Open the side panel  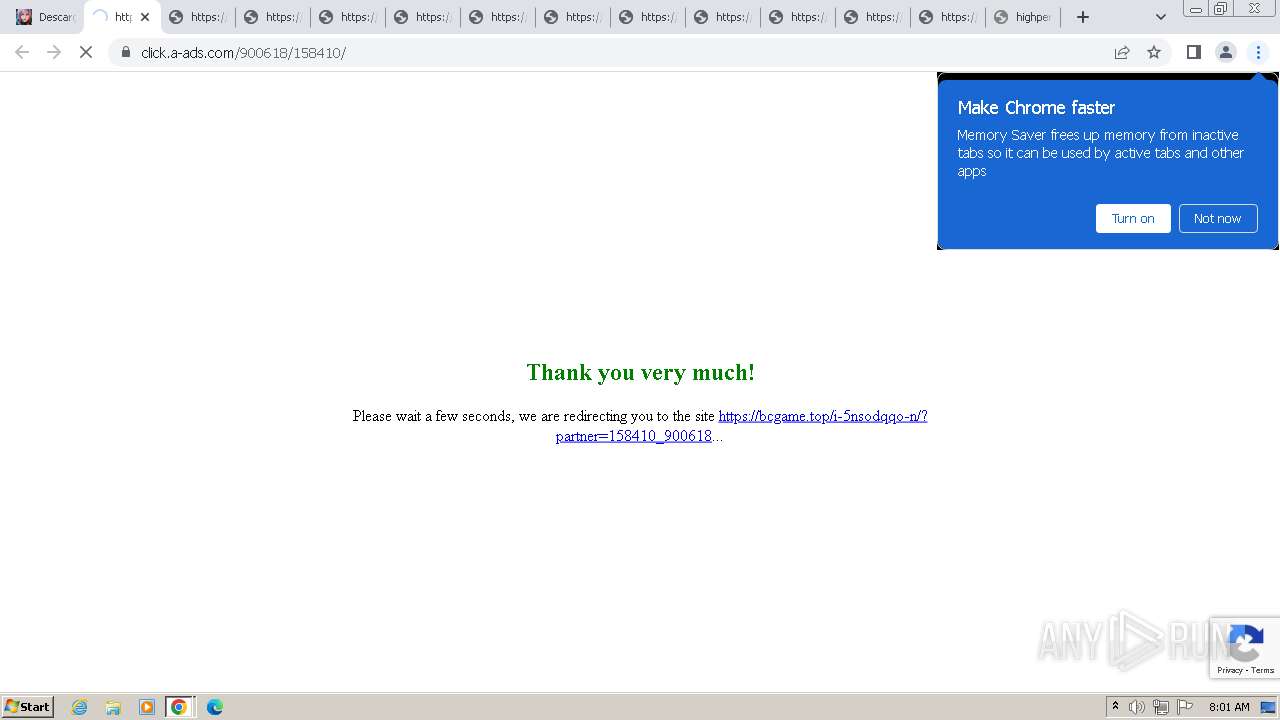click(x=1193, y=52)
